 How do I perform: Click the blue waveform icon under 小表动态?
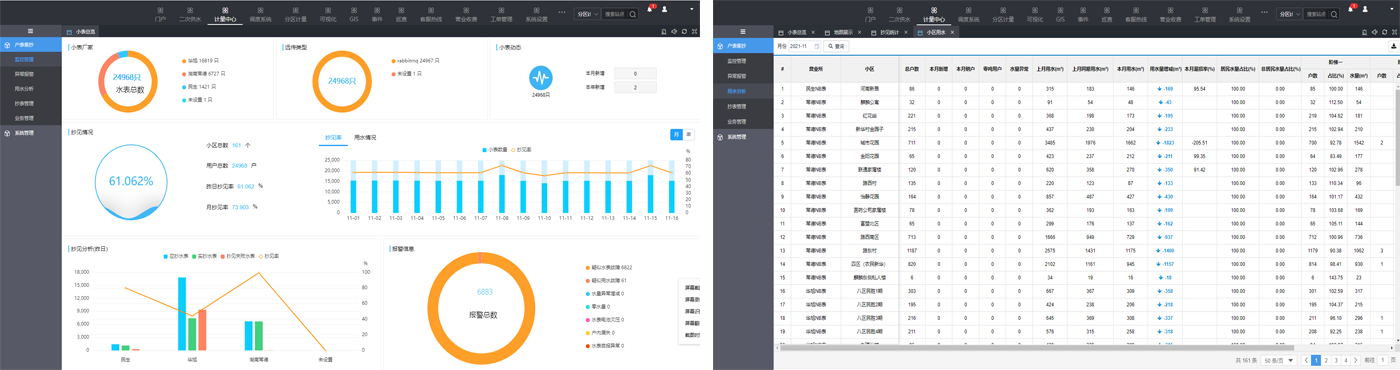pyautogui.click(x=541, y=78)
